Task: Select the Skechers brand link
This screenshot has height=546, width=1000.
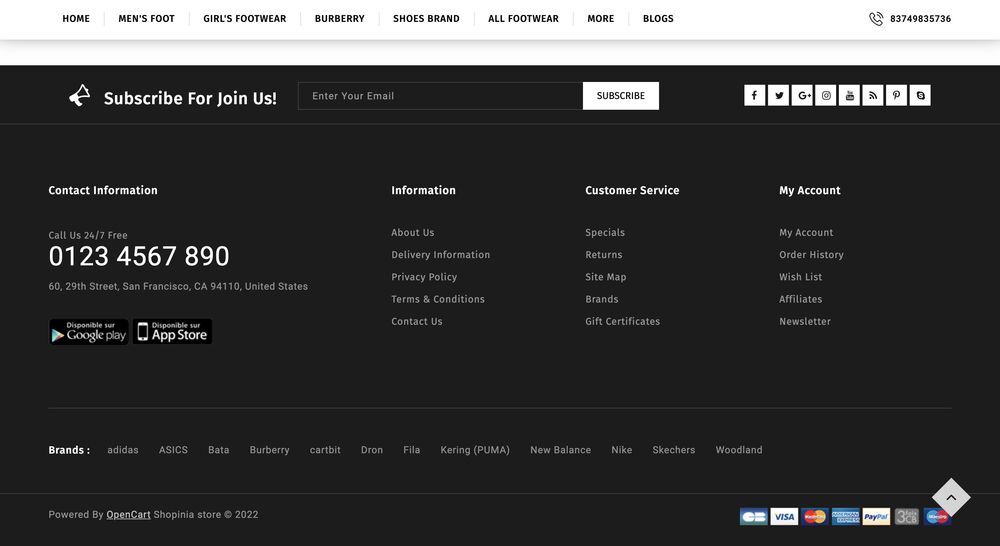Action: 673,450
